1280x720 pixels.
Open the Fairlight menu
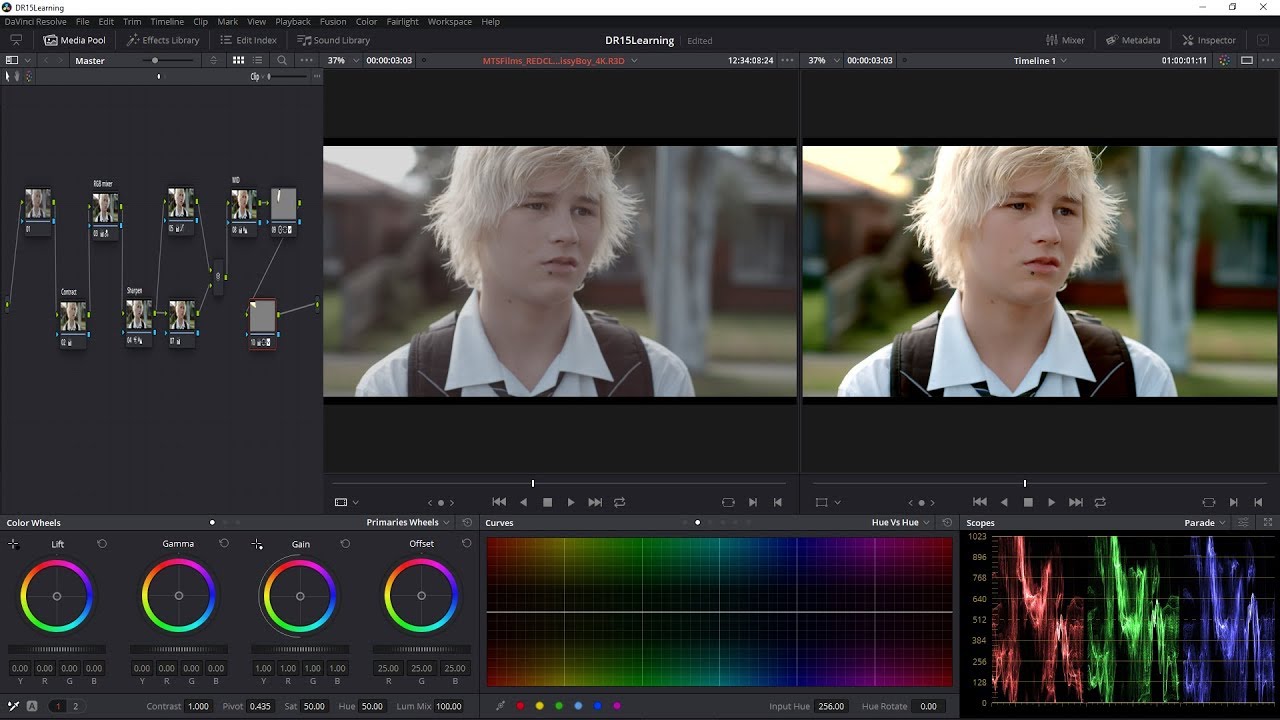(x=403, y=21)
